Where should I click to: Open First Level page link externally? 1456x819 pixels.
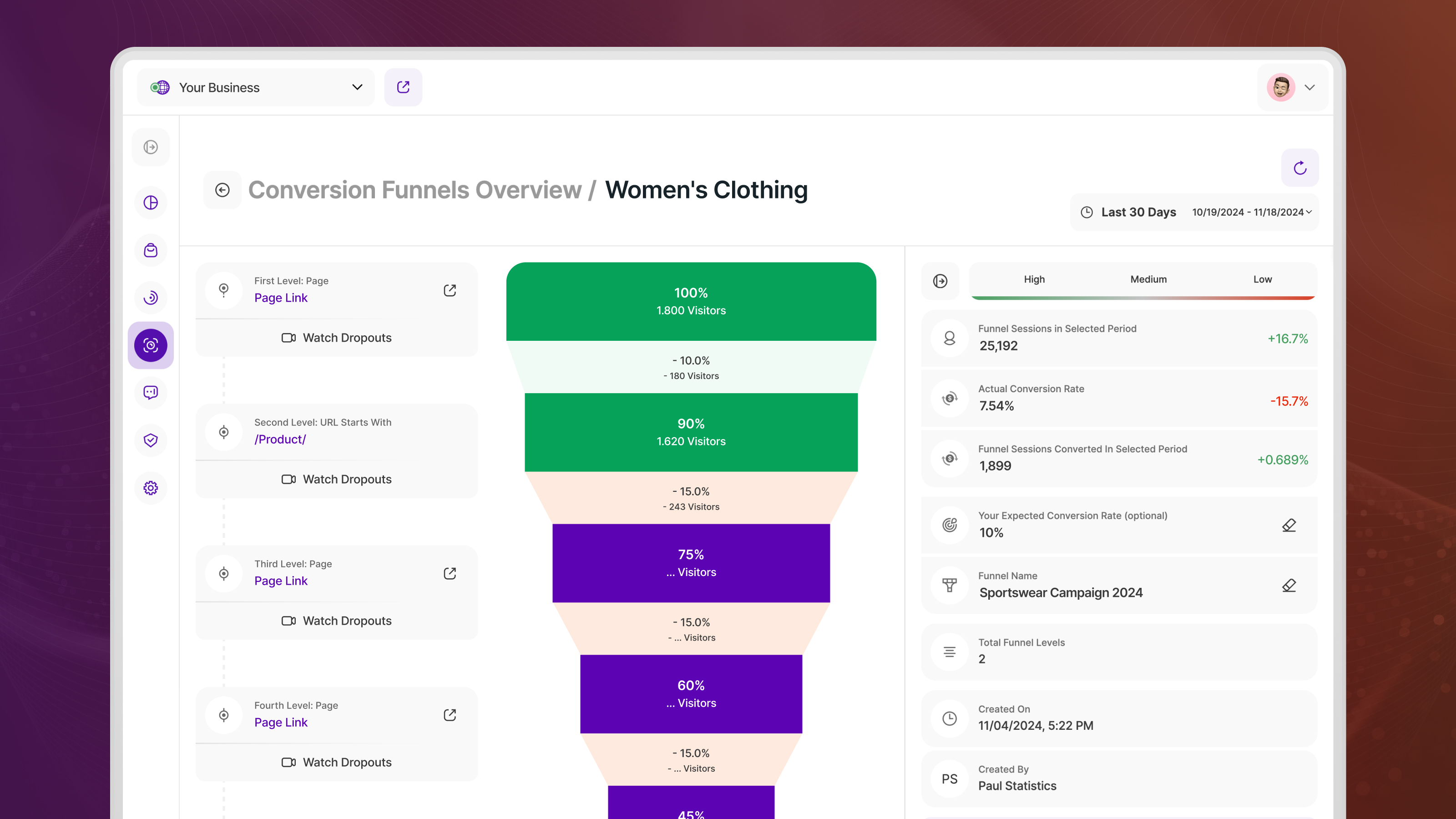coord(450,290)
